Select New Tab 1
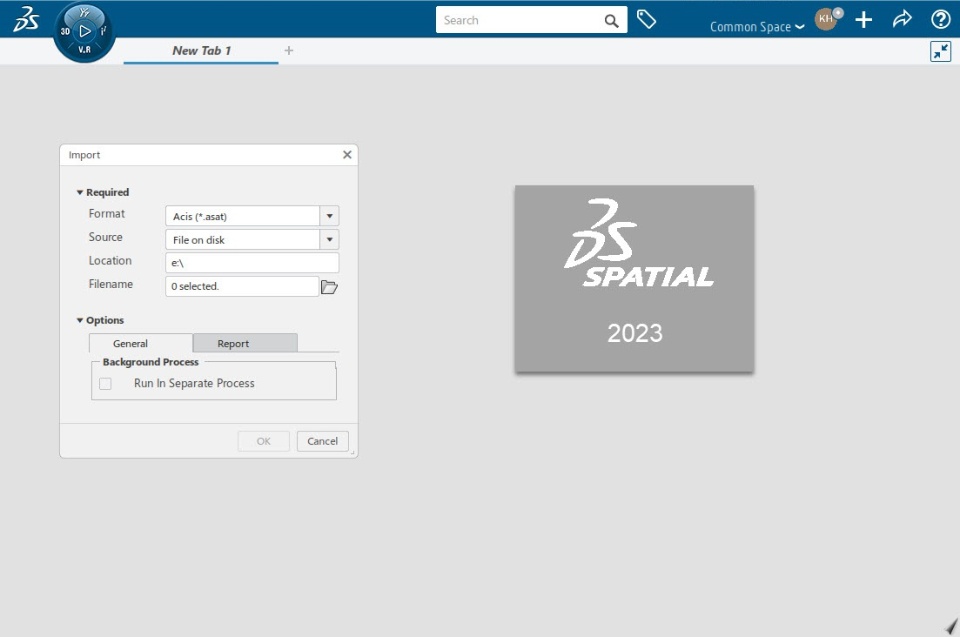The image size is (960, 637). tap(201, 51)
